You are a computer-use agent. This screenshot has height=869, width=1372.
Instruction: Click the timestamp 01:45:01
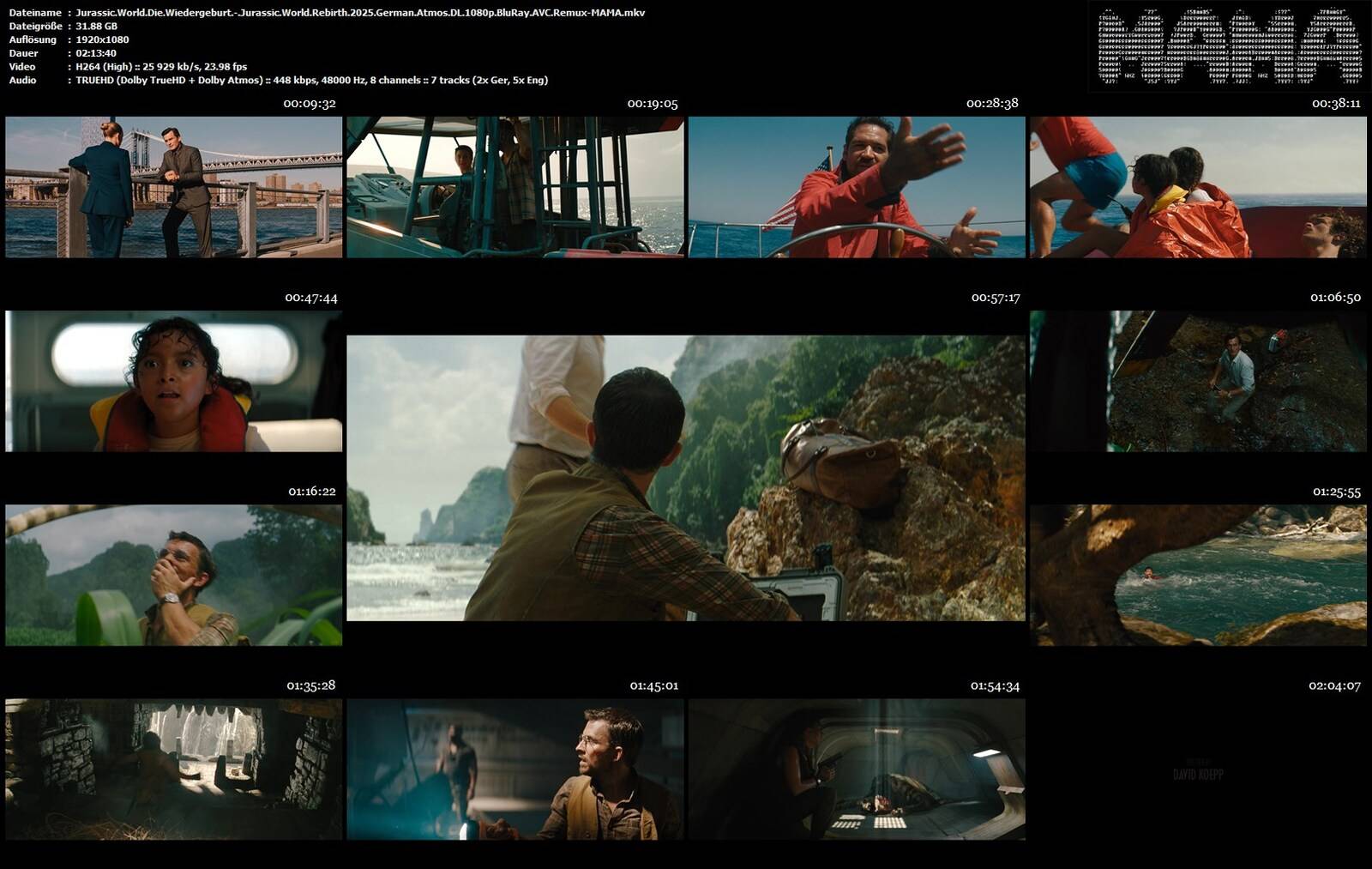point(654,685)
